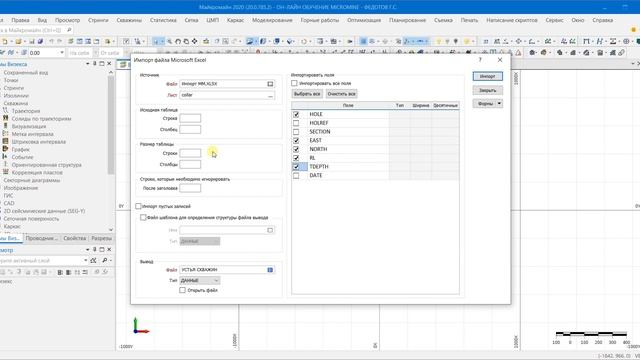Open the Лист collar sheet selector ellipsis

(x=270, y=95)
